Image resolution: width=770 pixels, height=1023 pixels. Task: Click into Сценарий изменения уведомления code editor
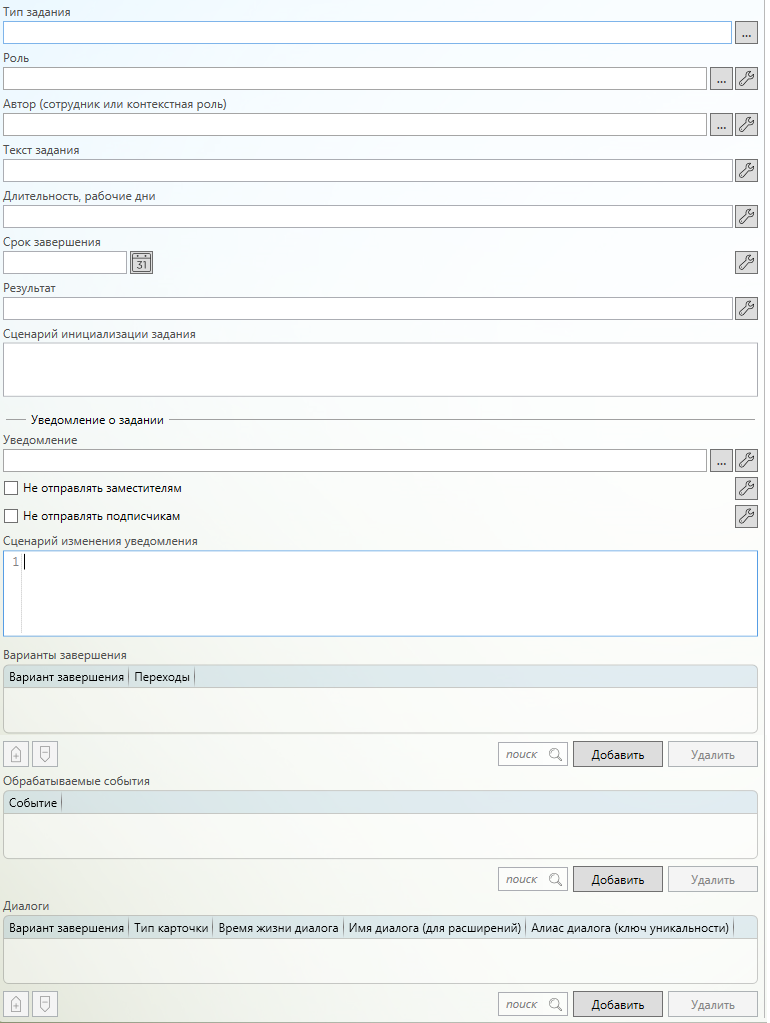click(x=388, y=593)
